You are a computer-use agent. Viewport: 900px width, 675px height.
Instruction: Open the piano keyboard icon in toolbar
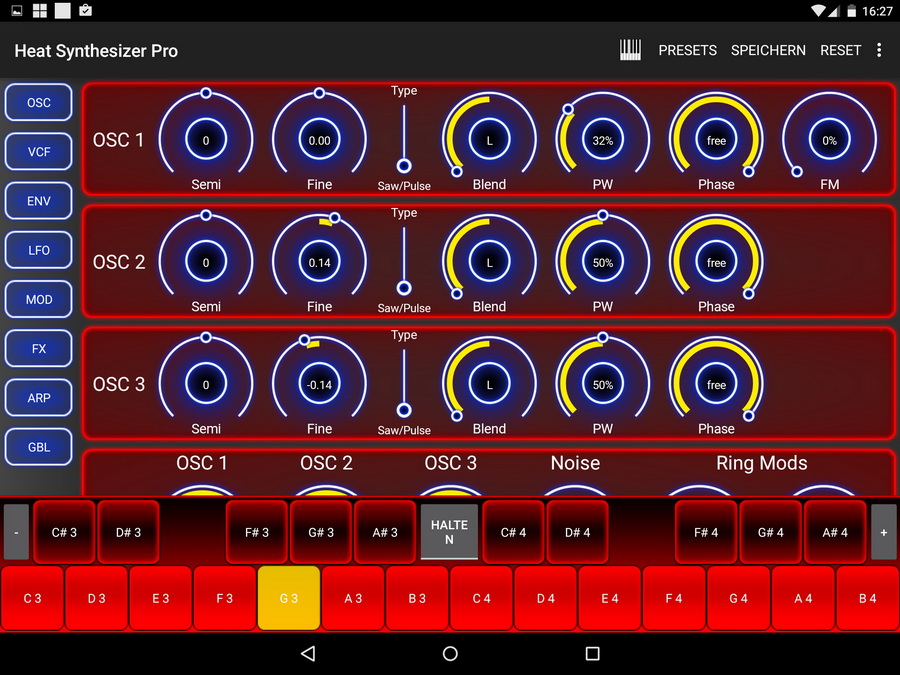tap(630, 50)
